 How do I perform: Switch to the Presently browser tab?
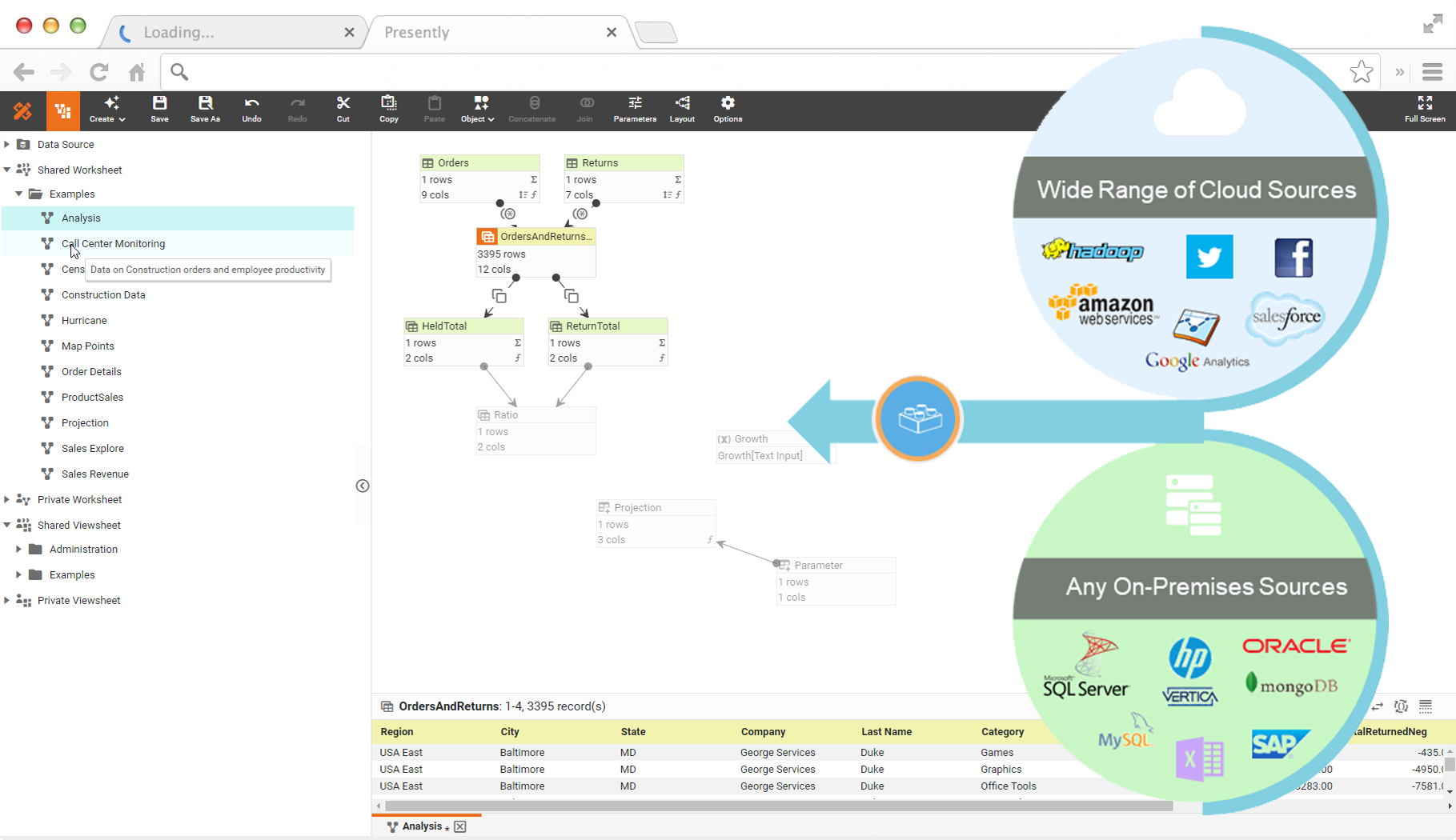click(496, 32)
